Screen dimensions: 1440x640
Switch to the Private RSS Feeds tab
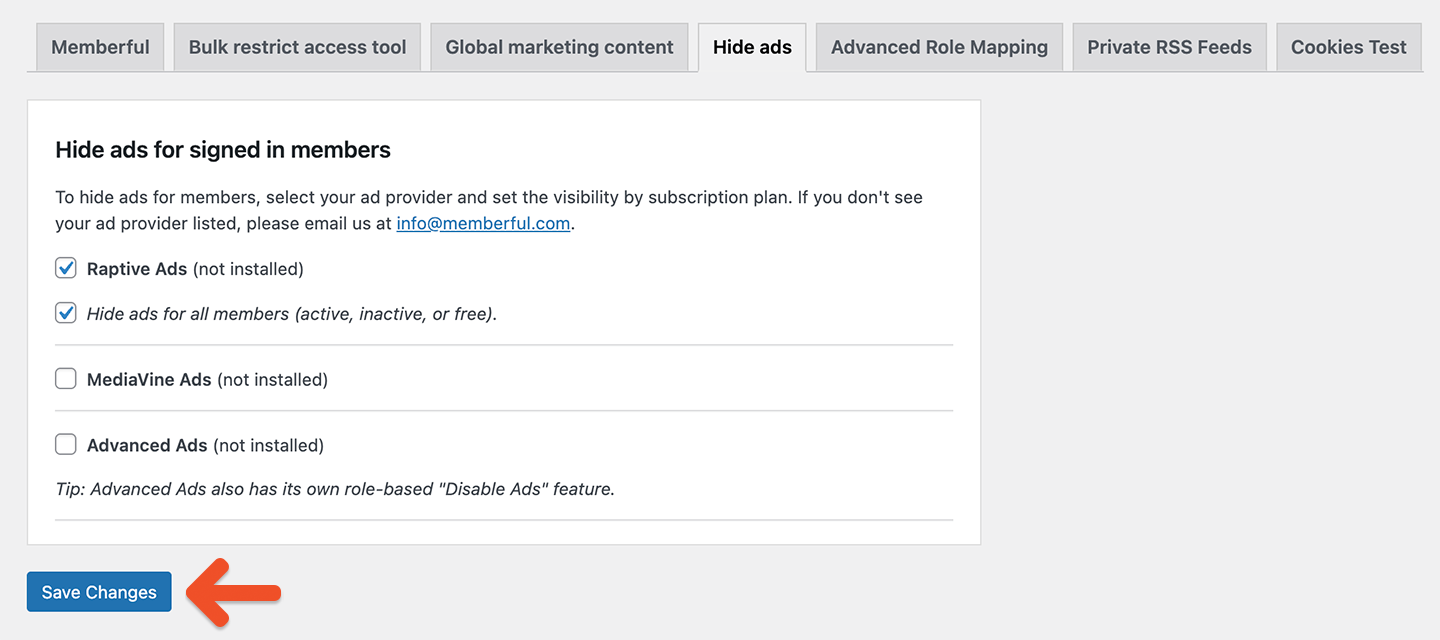click(x=1169, y=46)
